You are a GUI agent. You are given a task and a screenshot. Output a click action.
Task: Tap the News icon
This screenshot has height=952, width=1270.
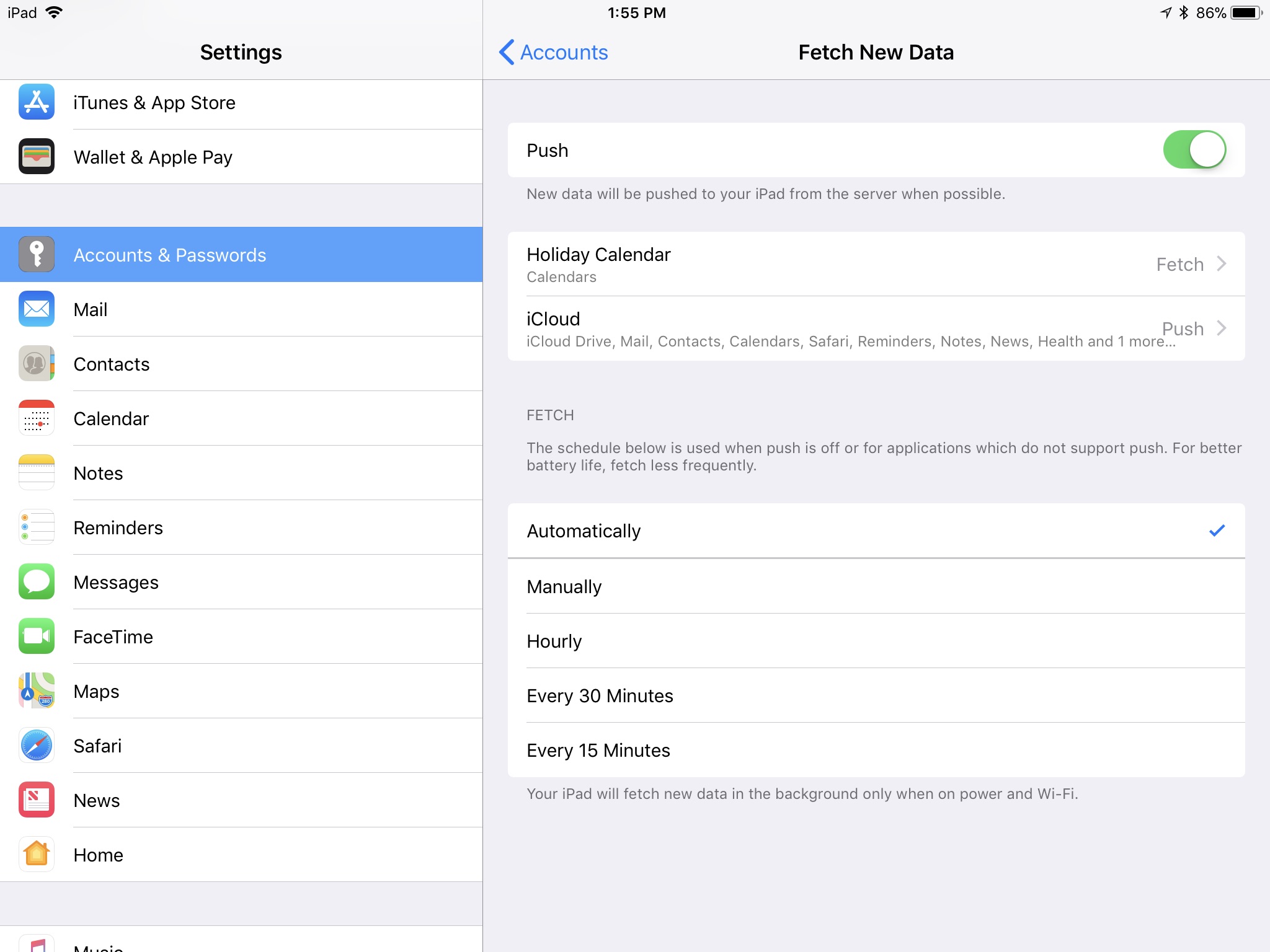(x=37, y=800)
